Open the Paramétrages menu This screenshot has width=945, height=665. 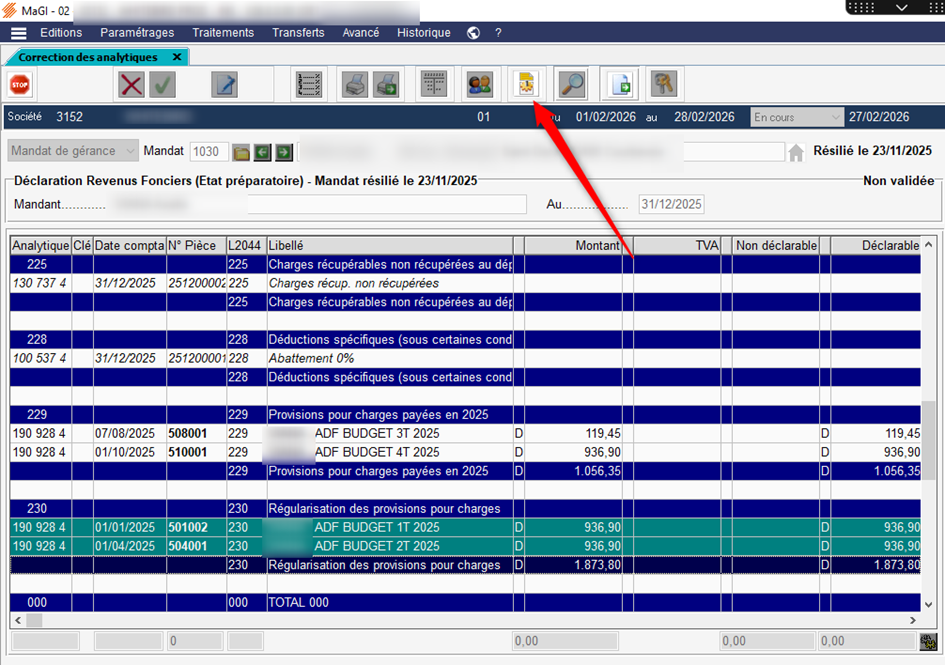(136, 33)
